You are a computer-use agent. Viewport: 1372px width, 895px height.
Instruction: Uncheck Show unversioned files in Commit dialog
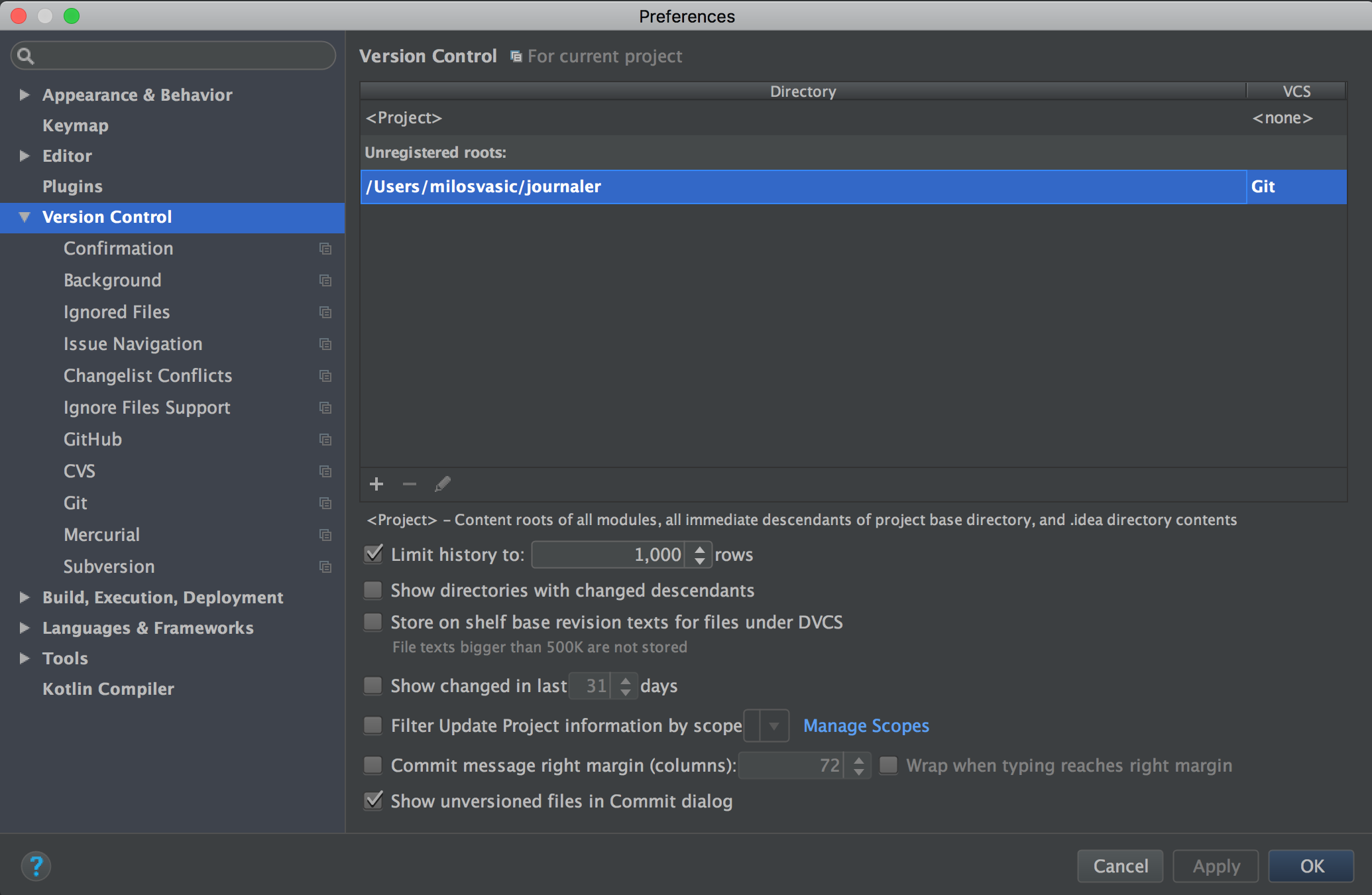[x=374, y=801]
